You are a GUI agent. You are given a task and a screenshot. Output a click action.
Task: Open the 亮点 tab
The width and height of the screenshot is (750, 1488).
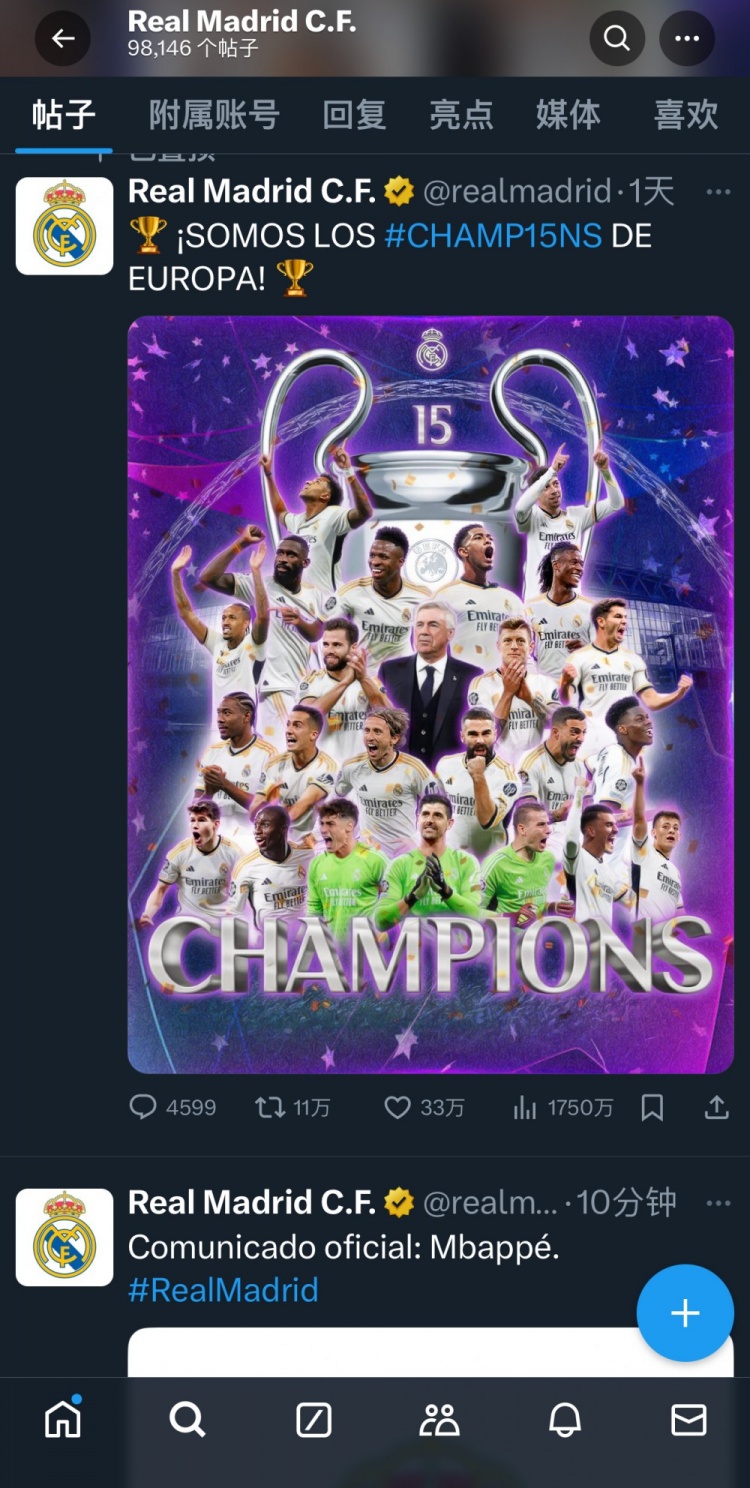tap(461, 115)
